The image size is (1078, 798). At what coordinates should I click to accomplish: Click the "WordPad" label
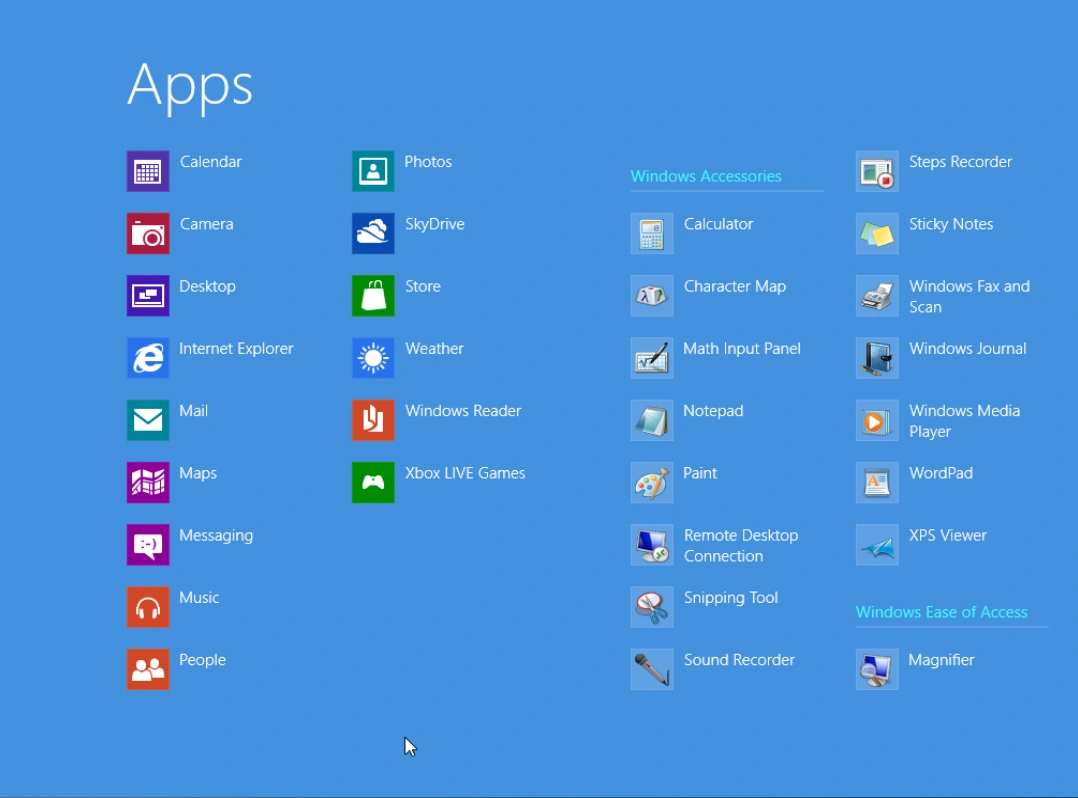tap(940, 474)
